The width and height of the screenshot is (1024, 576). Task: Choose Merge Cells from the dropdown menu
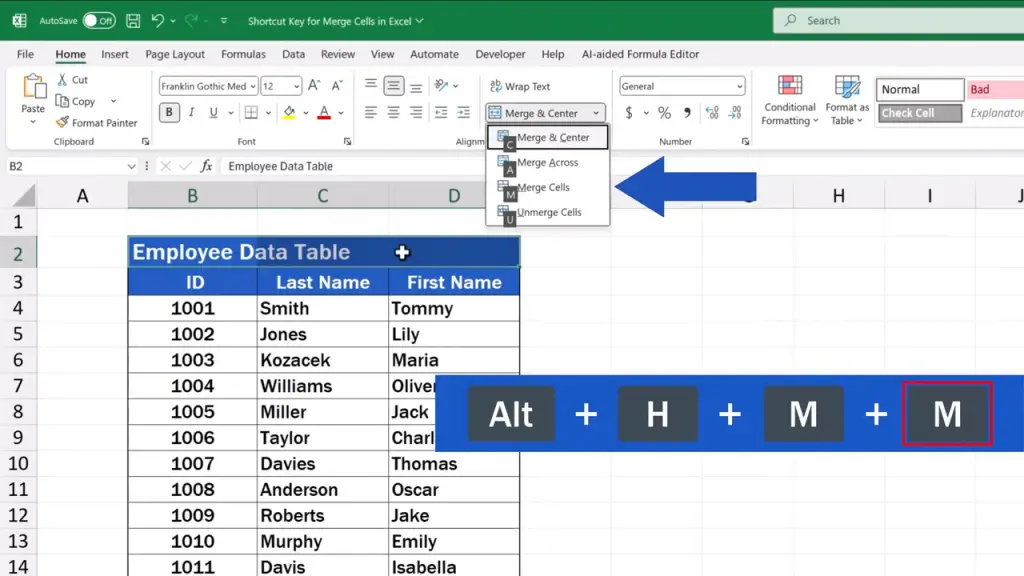coord(543,187)
